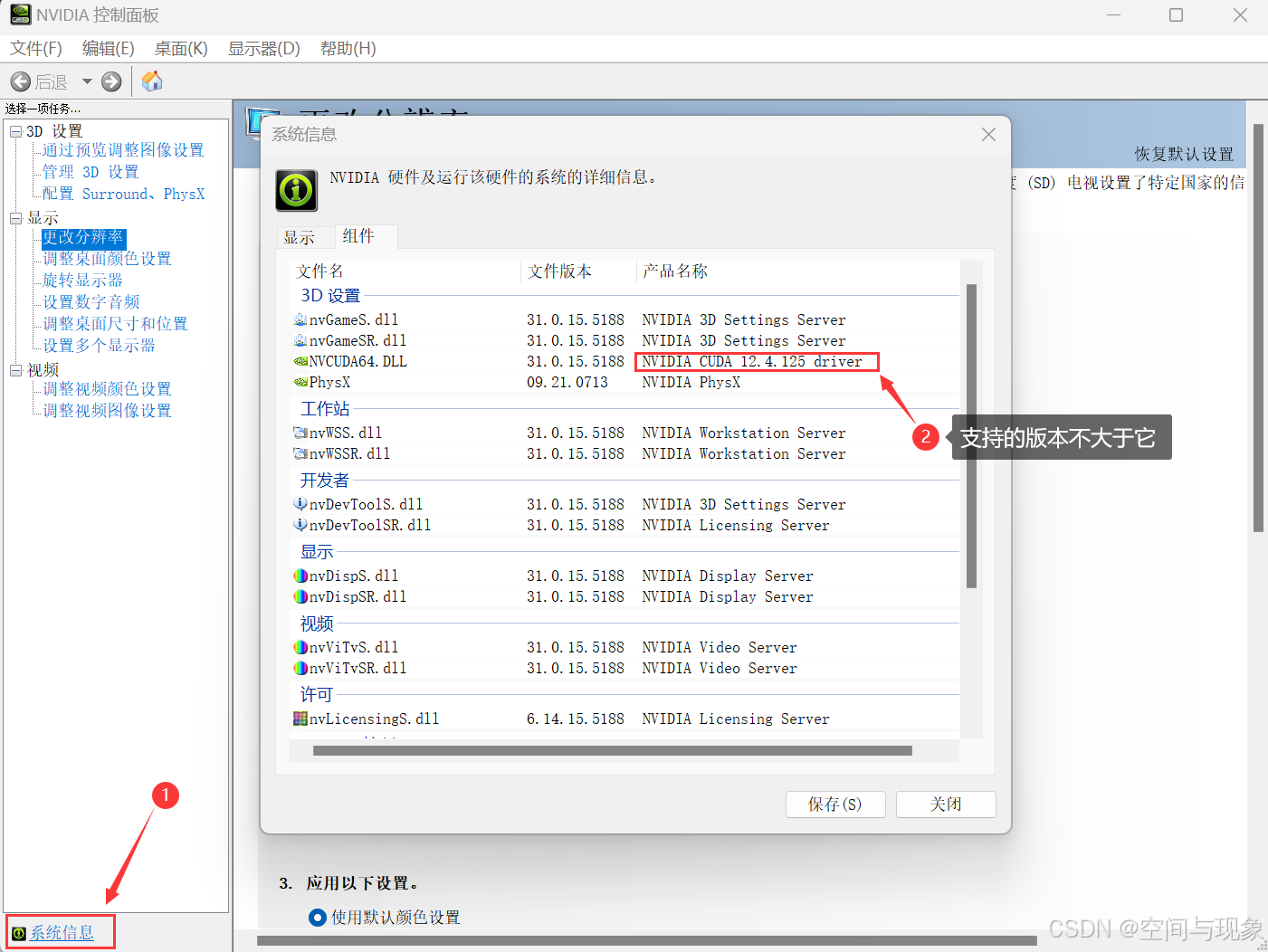
Task: Open the back history dropdown arrow
Action: pos(88,81)
